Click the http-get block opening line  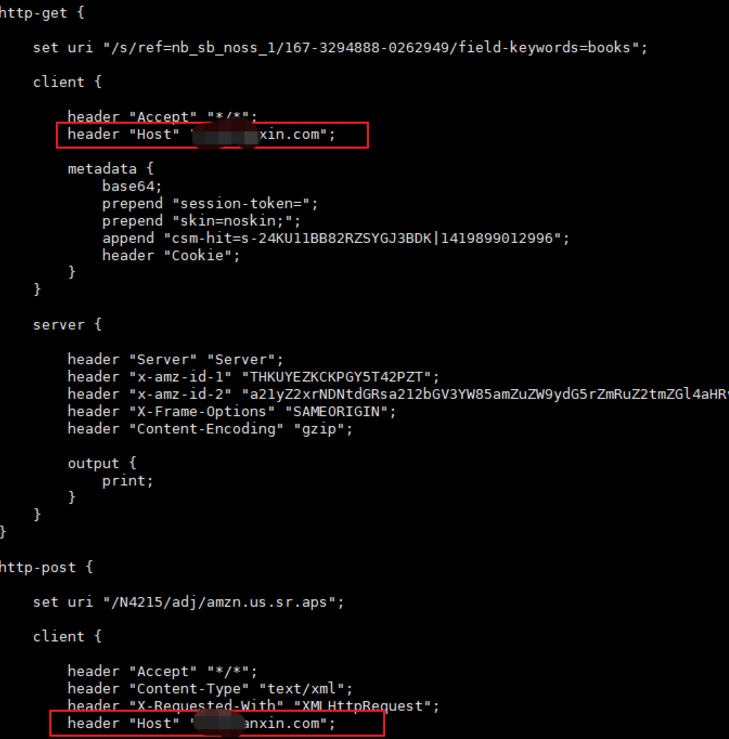(41, 13)
